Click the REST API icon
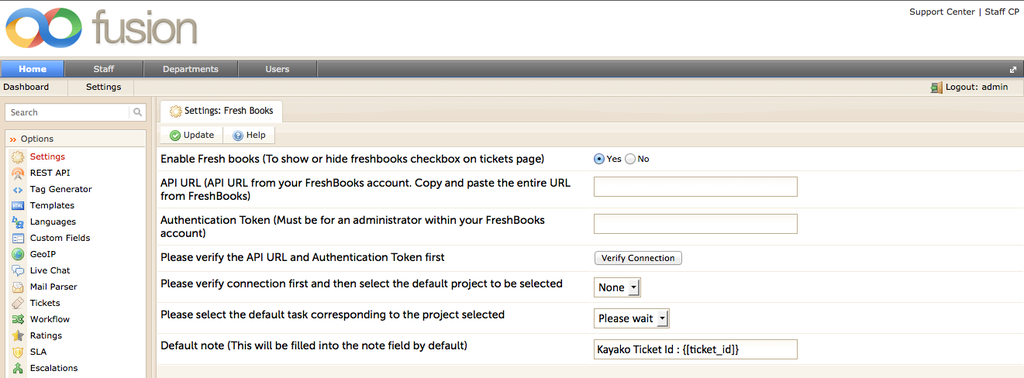 18,173
